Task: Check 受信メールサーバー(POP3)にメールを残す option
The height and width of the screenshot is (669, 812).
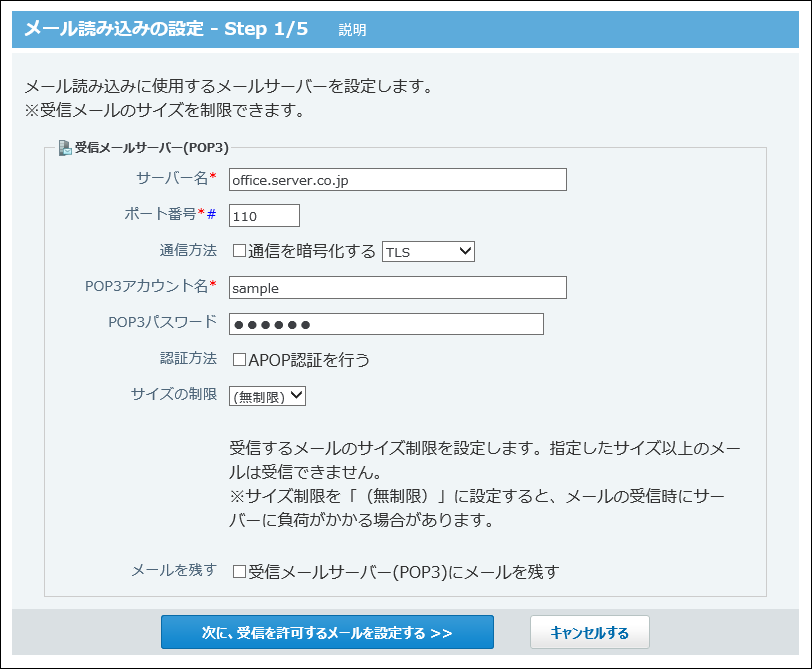Action: point(239,572)
